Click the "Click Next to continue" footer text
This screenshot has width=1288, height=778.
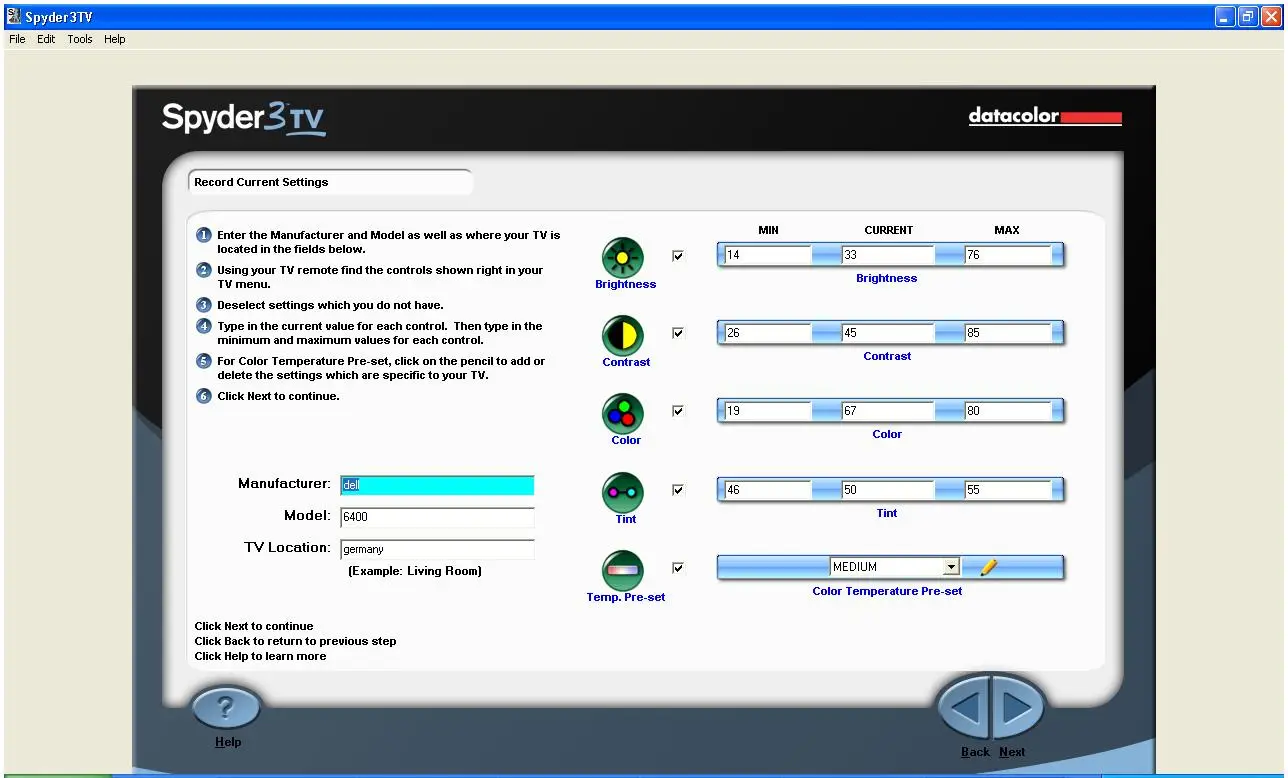pyautogui.click(x=254, y=626)
